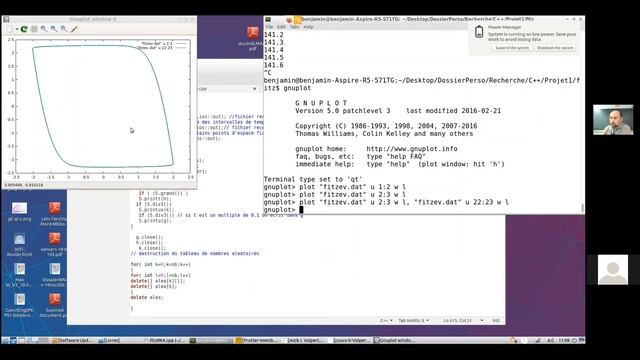Viewport: 640px width, 360px height.
Task: Open the Help menu in terminal window
Action: tap(309, 27)
